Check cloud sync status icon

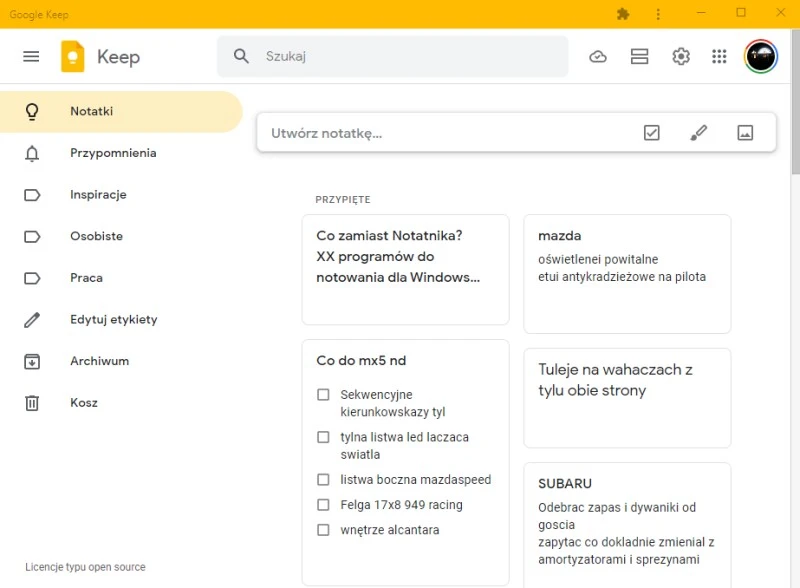598,57
